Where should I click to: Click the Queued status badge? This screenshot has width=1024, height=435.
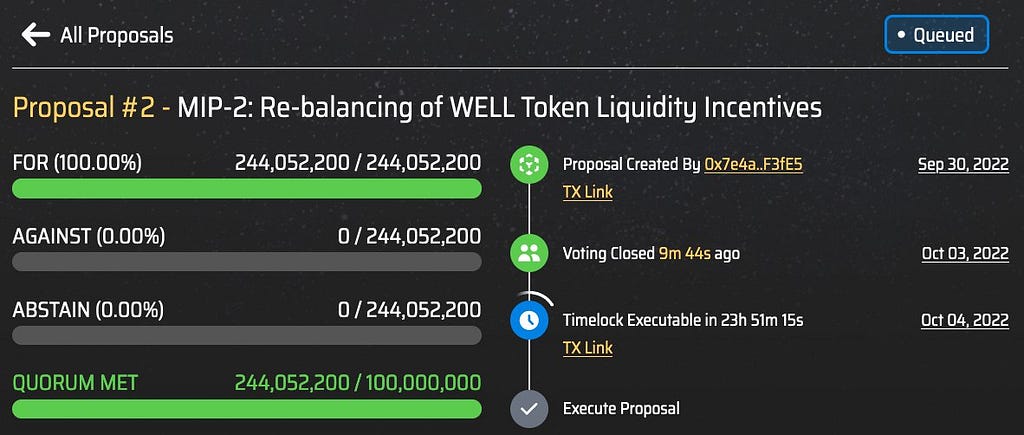tap(936, 35)
